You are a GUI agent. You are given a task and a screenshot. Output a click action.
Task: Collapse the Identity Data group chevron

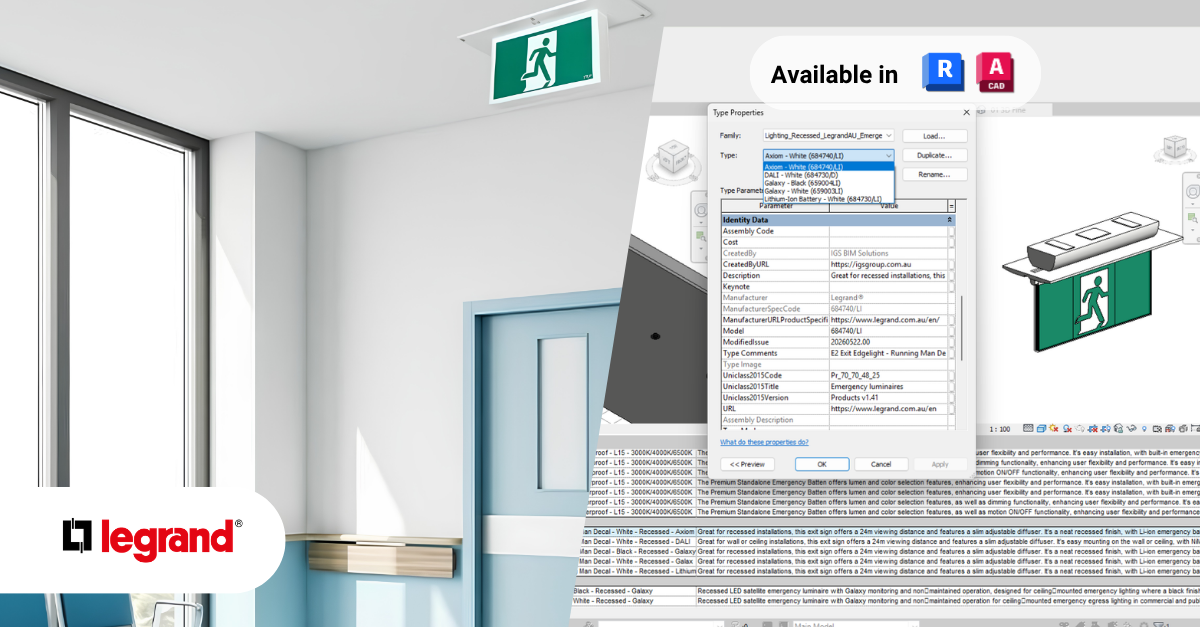pyautogui.click(x=949, y=220)
